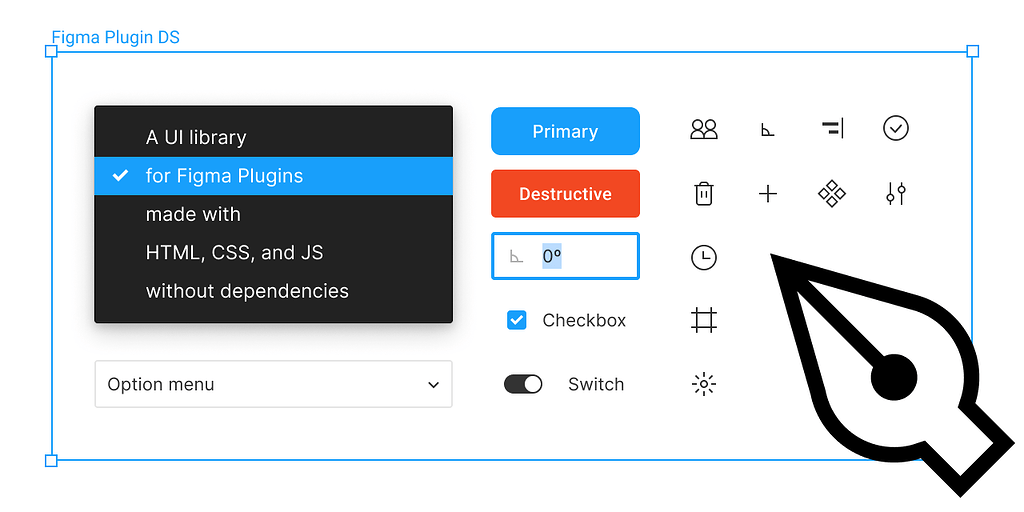This screenshot has width=1024, height=512.
Task: Select the component diamonds icon
Action: tap(832, 193)
